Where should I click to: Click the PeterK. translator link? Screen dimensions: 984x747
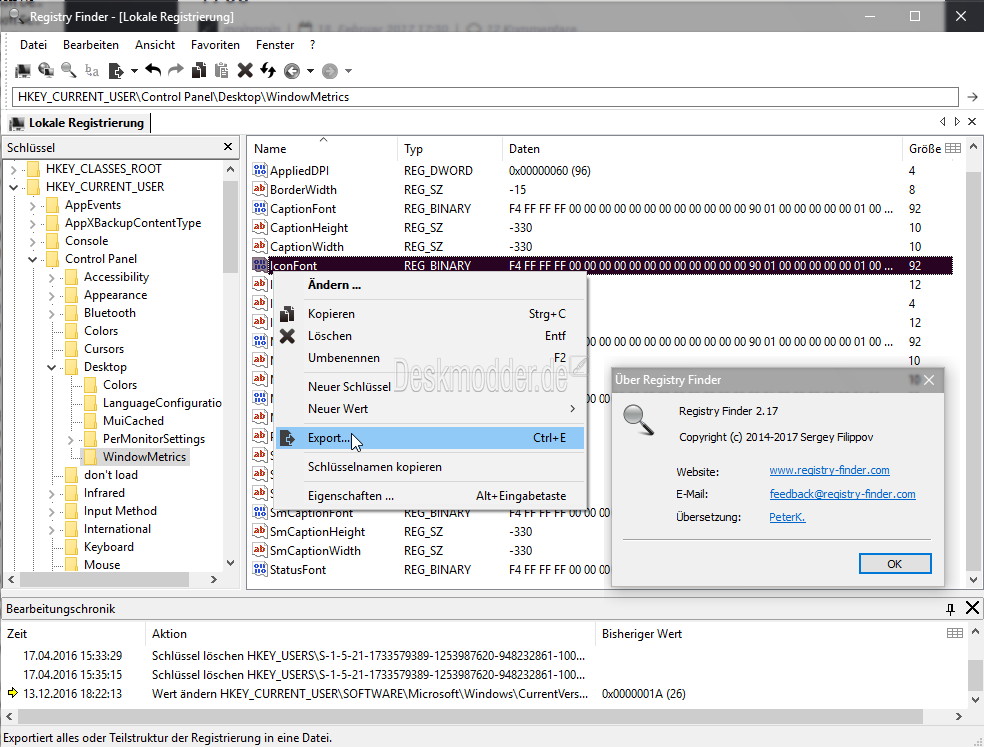click(787, 517)
